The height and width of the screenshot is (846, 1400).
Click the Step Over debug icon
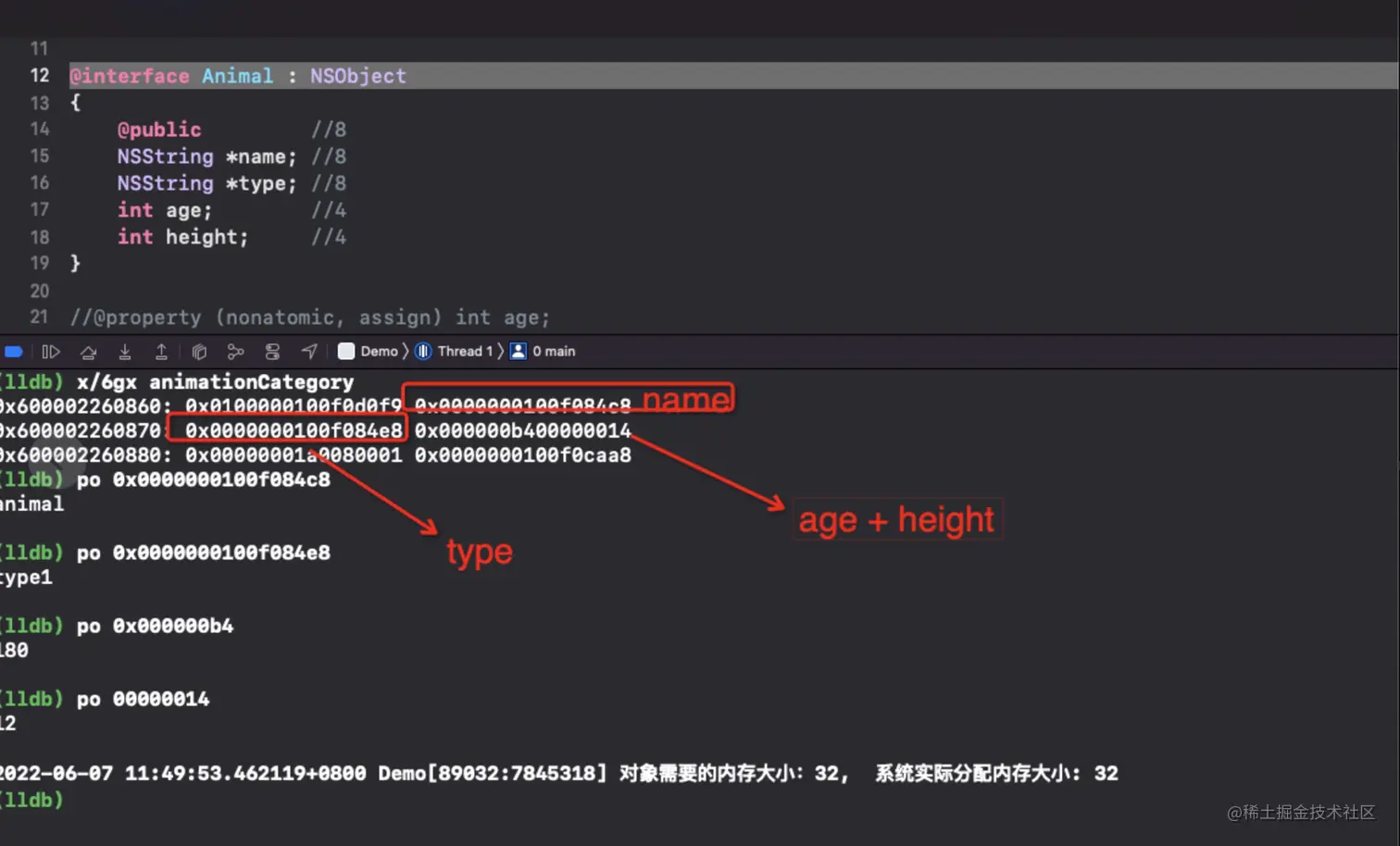point(88,352)
